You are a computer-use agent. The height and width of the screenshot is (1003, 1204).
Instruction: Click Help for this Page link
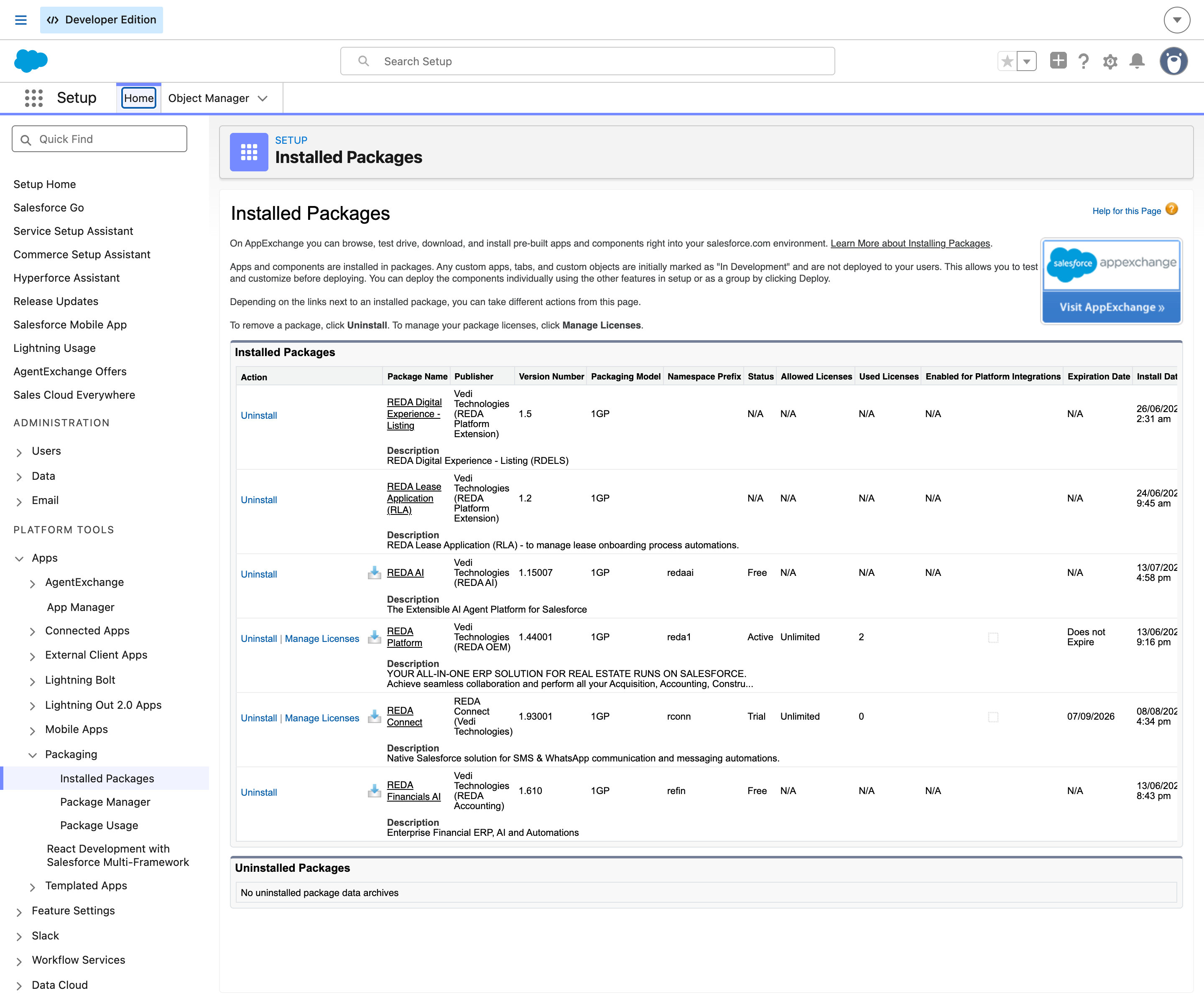pos(1126,211)
